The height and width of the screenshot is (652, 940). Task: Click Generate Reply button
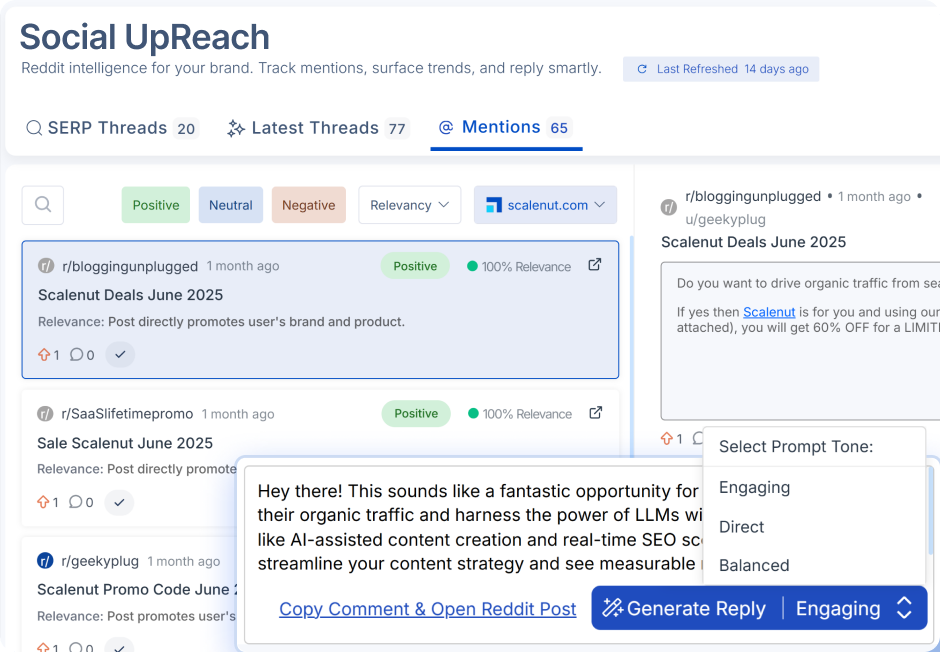pos(686,608)
